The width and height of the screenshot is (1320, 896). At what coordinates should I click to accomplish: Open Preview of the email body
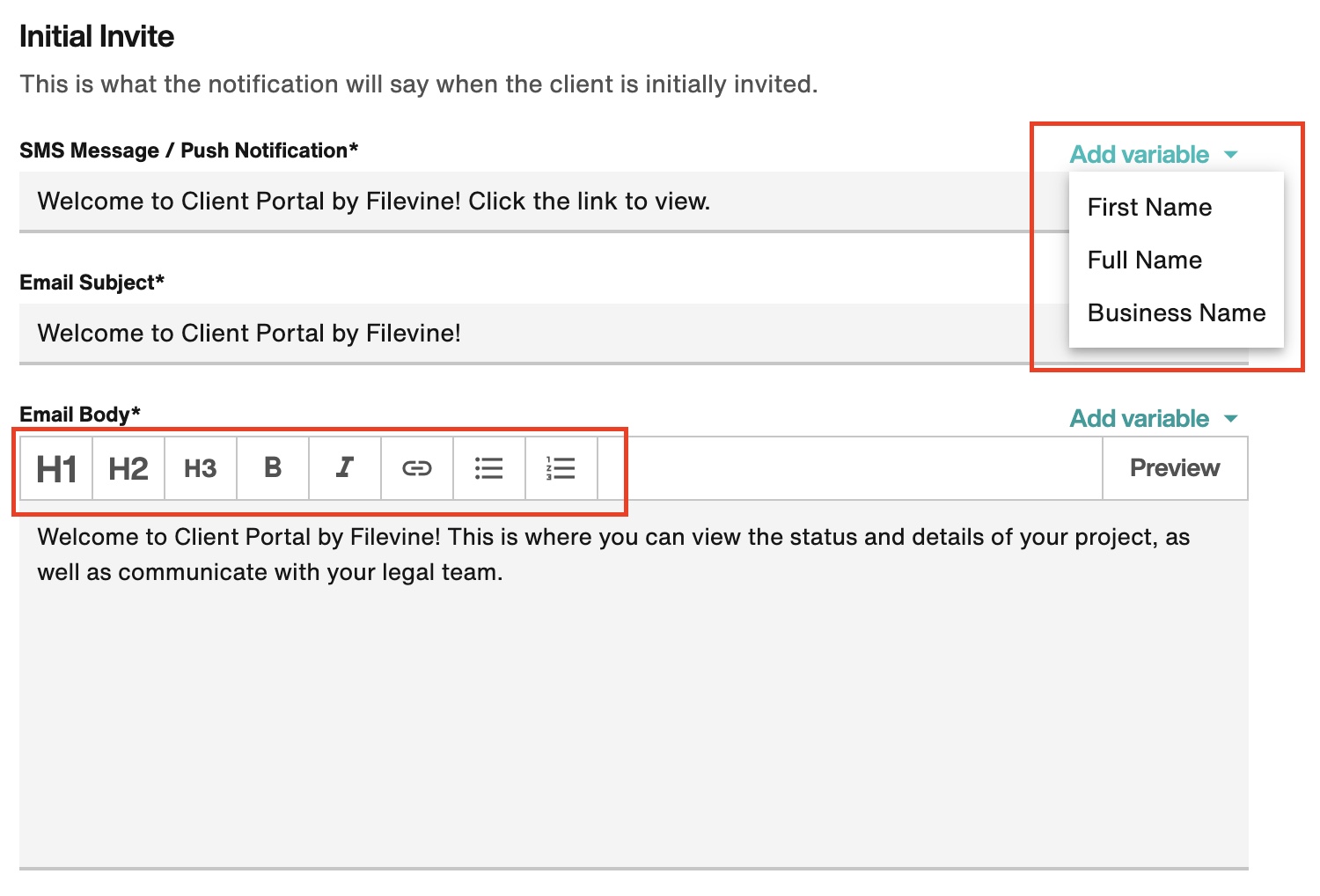(1175, 468)
